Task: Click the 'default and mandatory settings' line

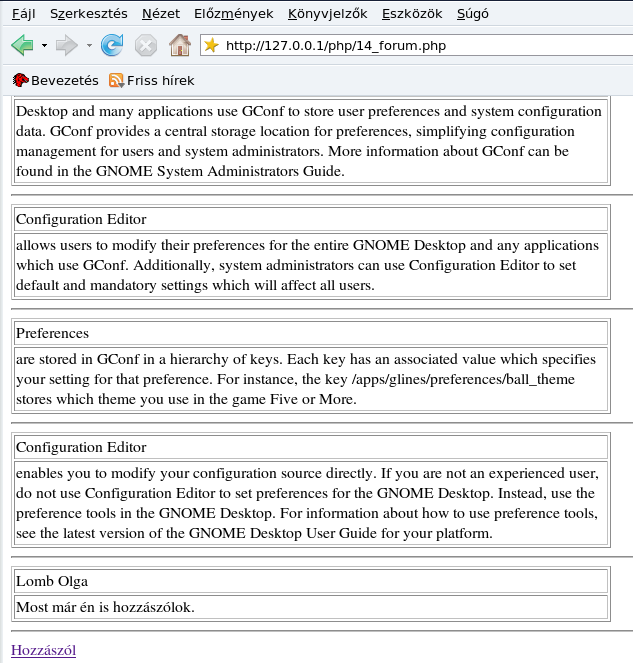Action: 195,285
